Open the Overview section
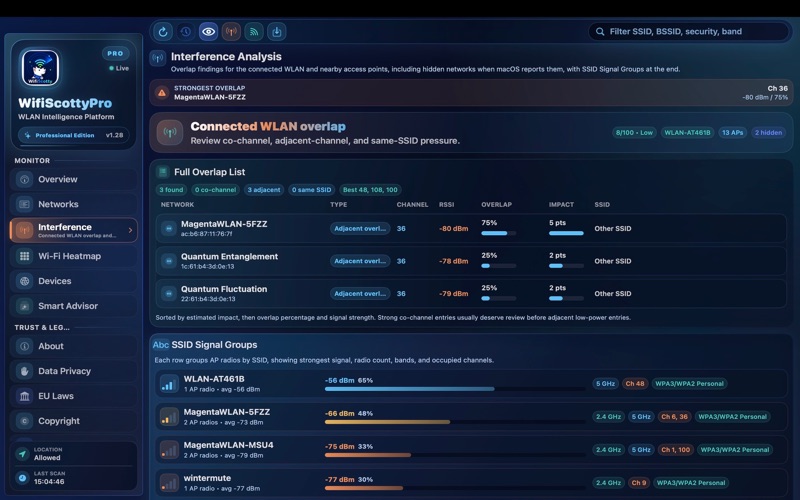The image size is (800, 500). [x=73, y=180]
